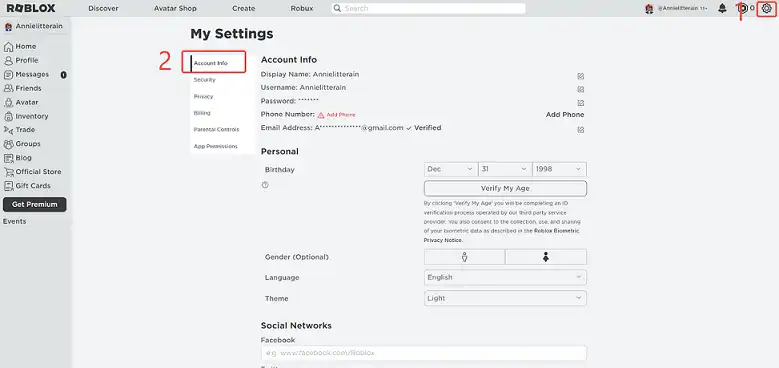Edit the Email Address with pencil icon
779x368 pixels.
tap(581, 130)
